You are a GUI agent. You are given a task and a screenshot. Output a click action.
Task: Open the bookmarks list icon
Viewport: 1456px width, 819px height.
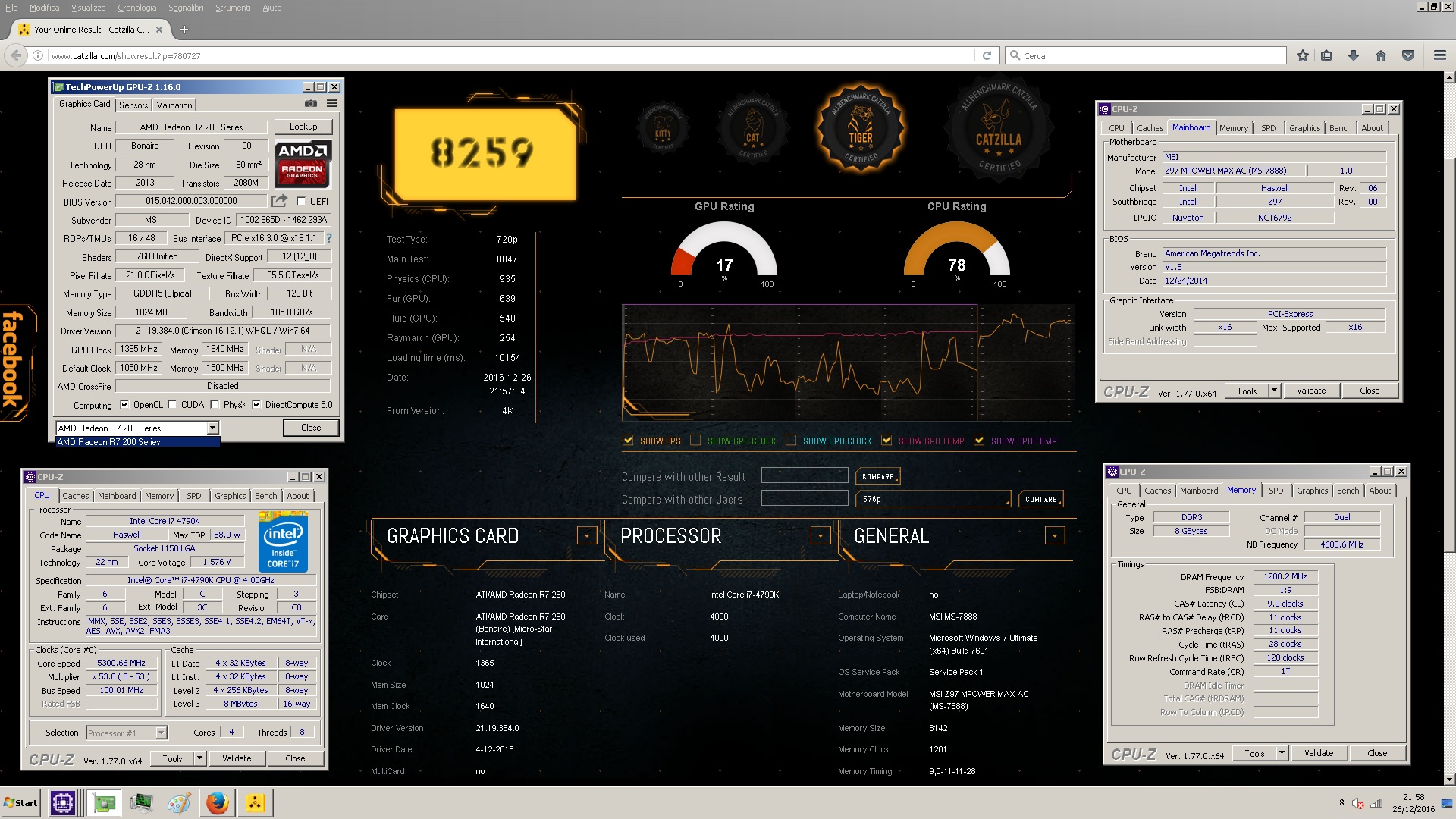click(x=1326, y=55)
